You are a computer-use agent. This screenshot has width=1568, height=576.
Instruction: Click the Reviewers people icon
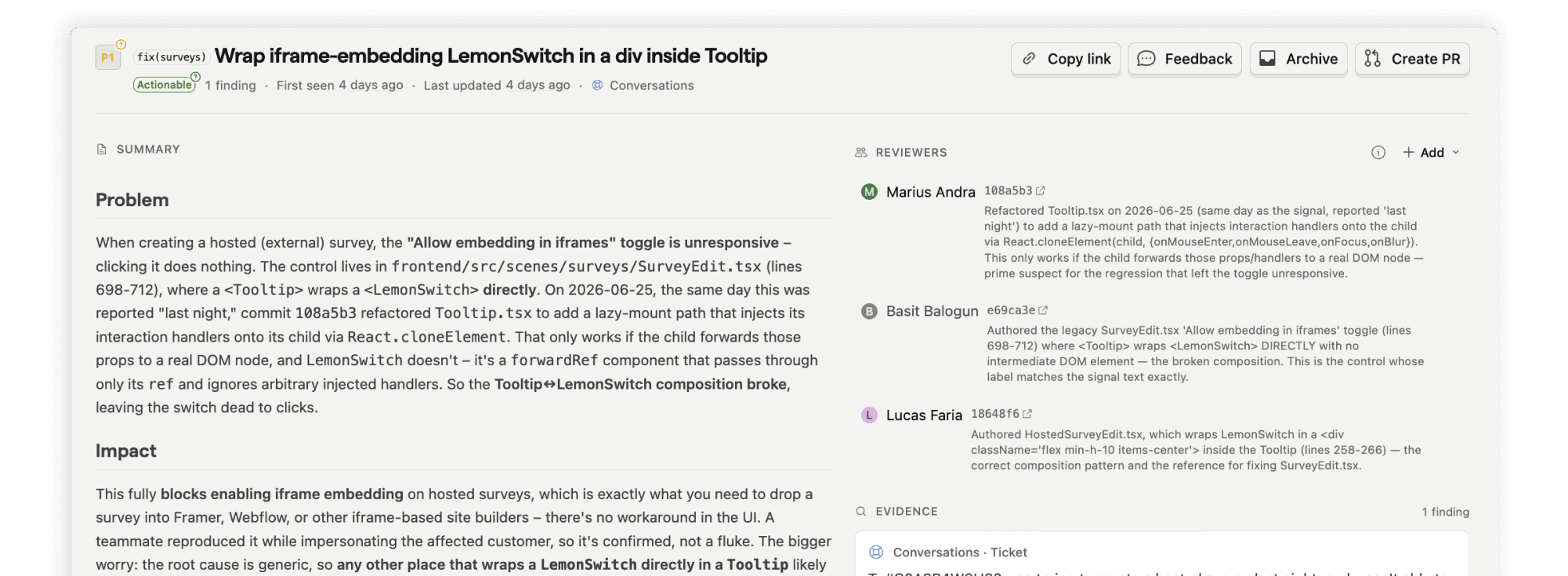coord(861,152)
